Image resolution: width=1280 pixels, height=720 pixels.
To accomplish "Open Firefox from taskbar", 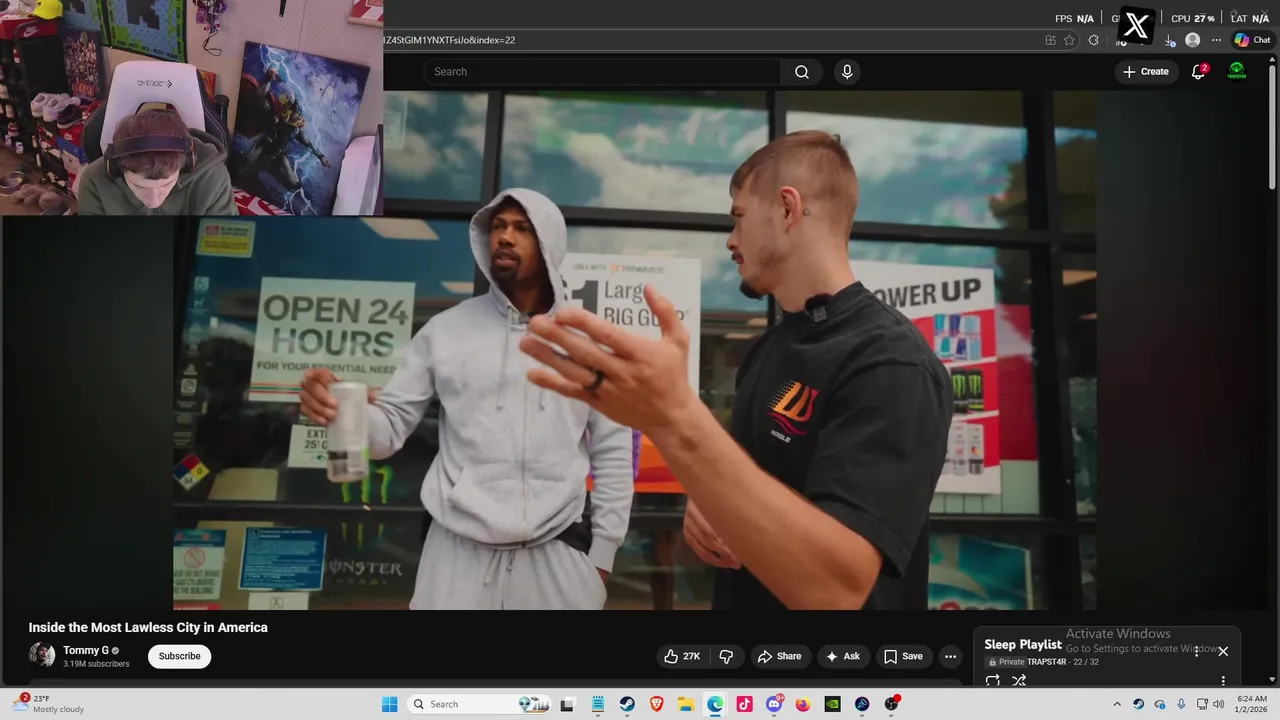I will tap(803, 704).
